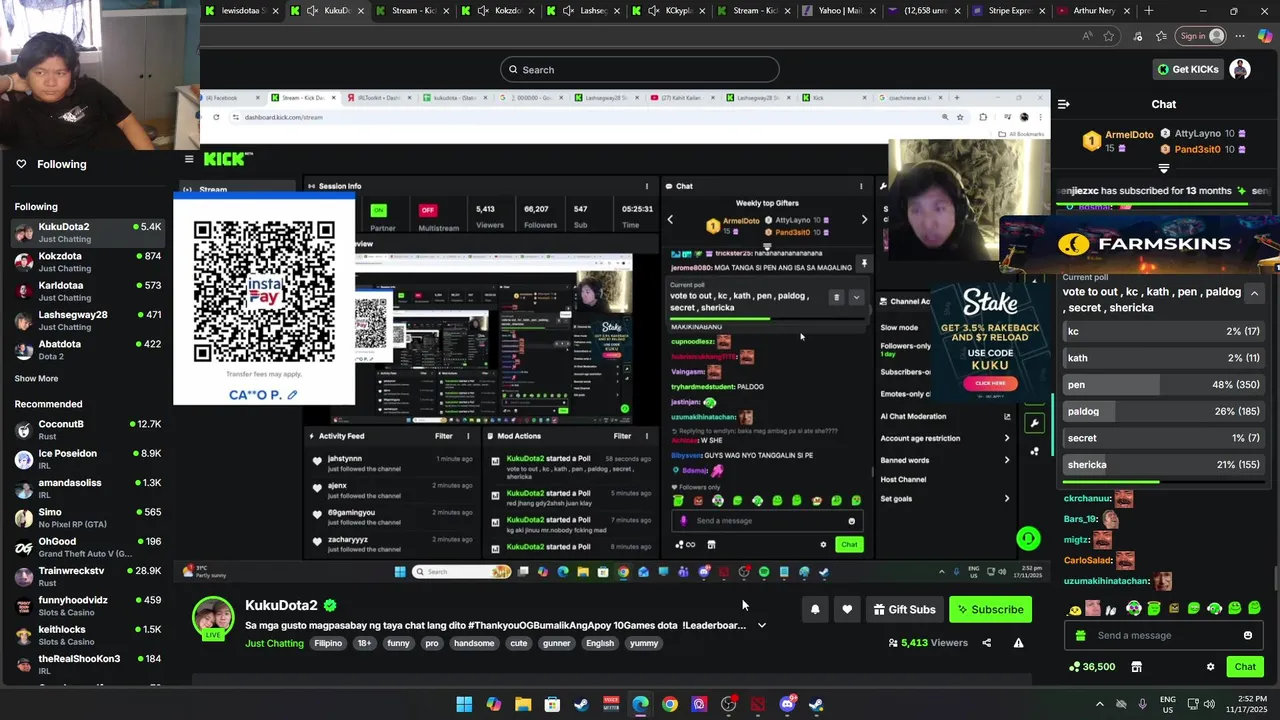Open chat settings gear icon
This screenshot has width=1280, height=720.
pos(1210,667)
